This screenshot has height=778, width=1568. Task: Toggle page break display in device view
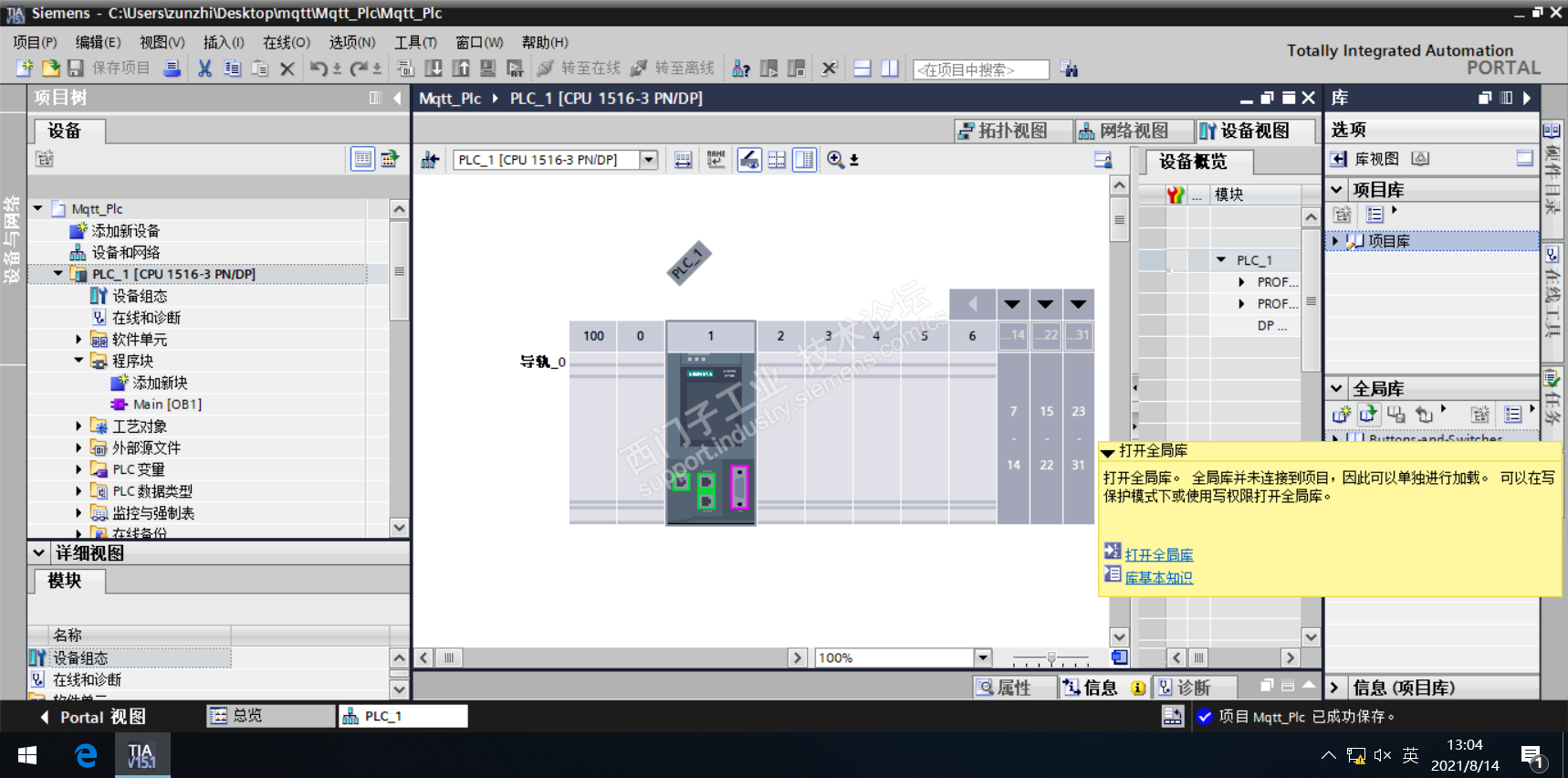click(x=777, y=160)
